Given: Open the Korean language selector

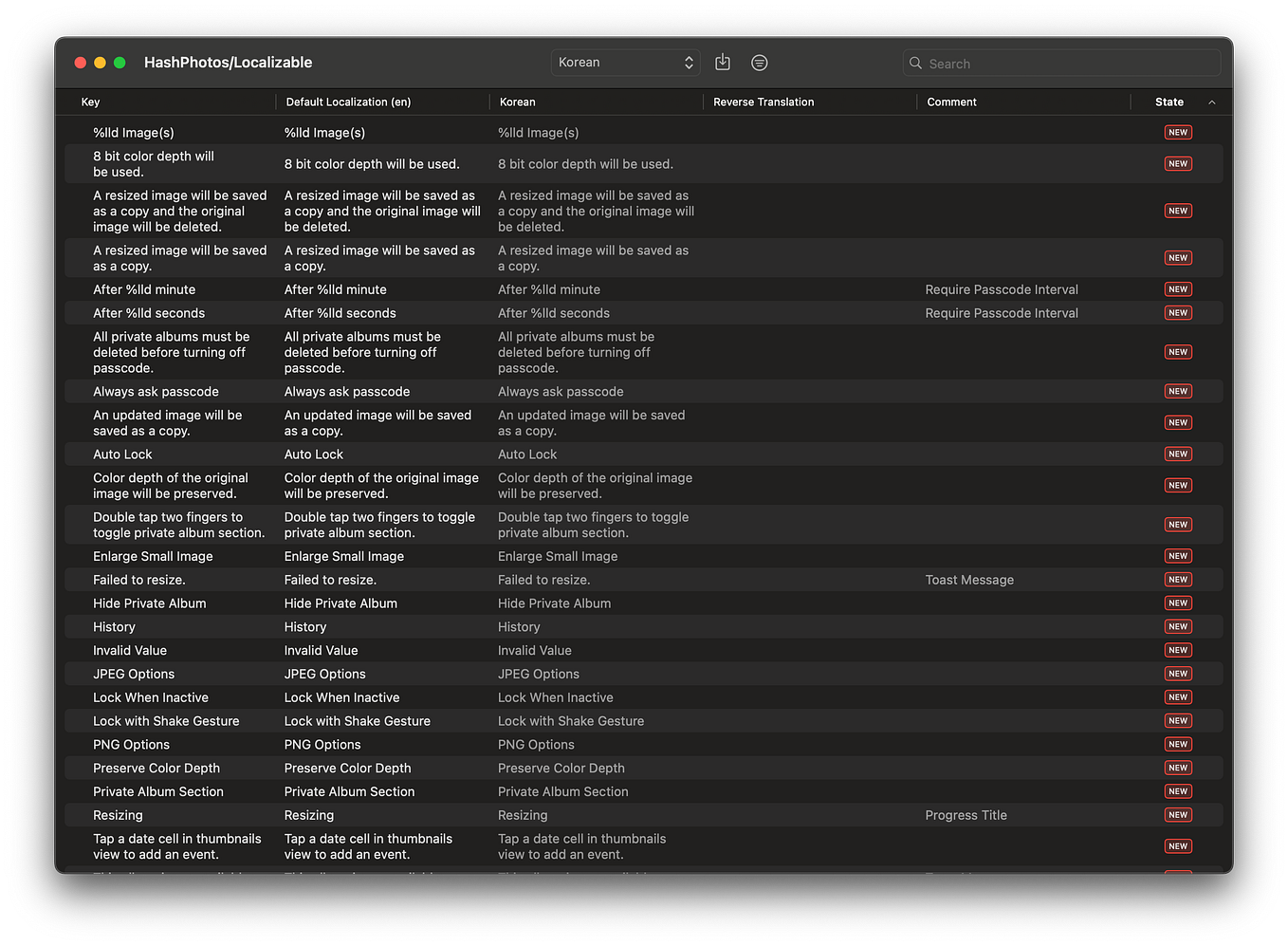Looking at the screenshot, I should tap(625, 62).
